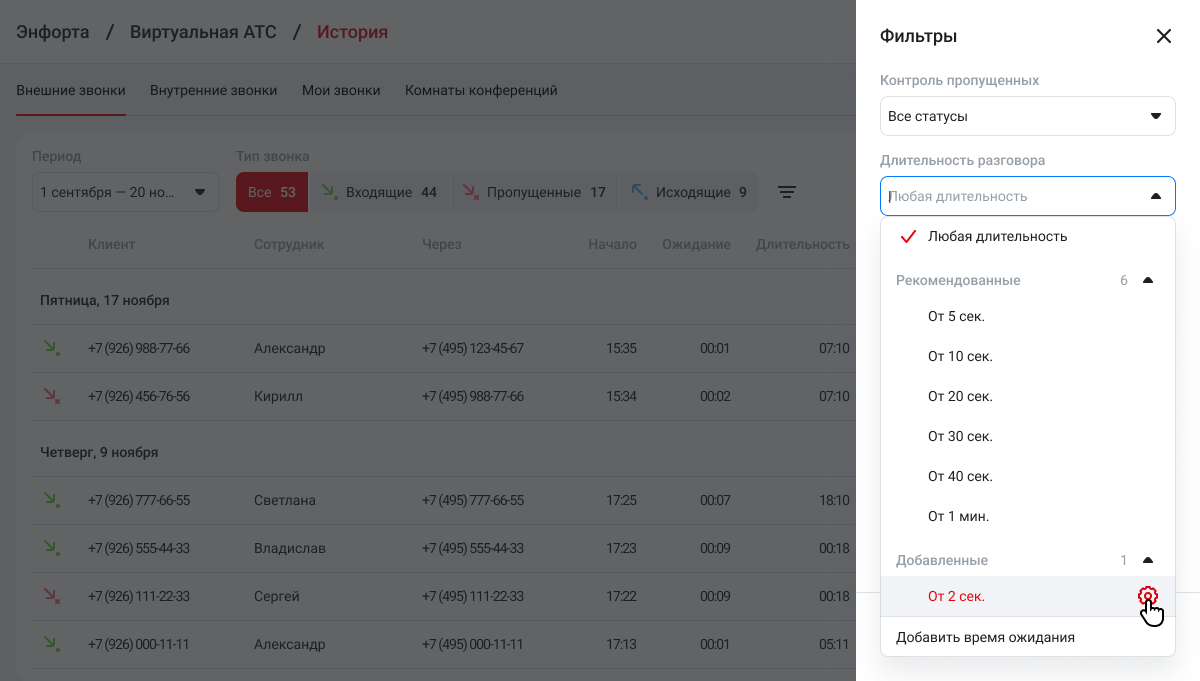Viewport: 1200px width, 681px height.
Task: Switch to the Внутренние звонки tab
Action: 213,90
